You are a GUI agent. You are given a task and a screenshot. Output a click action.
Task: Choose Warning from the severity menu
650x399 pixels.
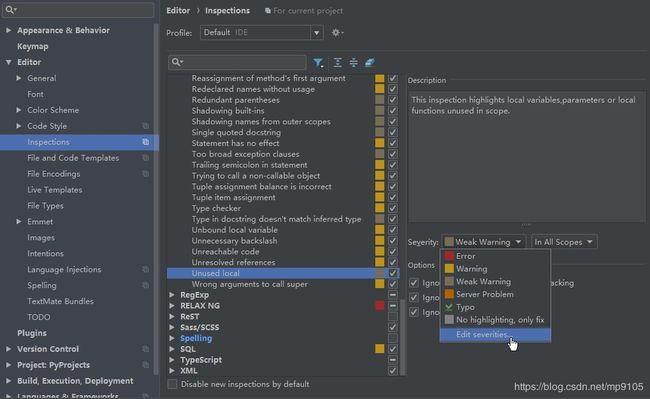pyautogui.click(x=495, y=269)
